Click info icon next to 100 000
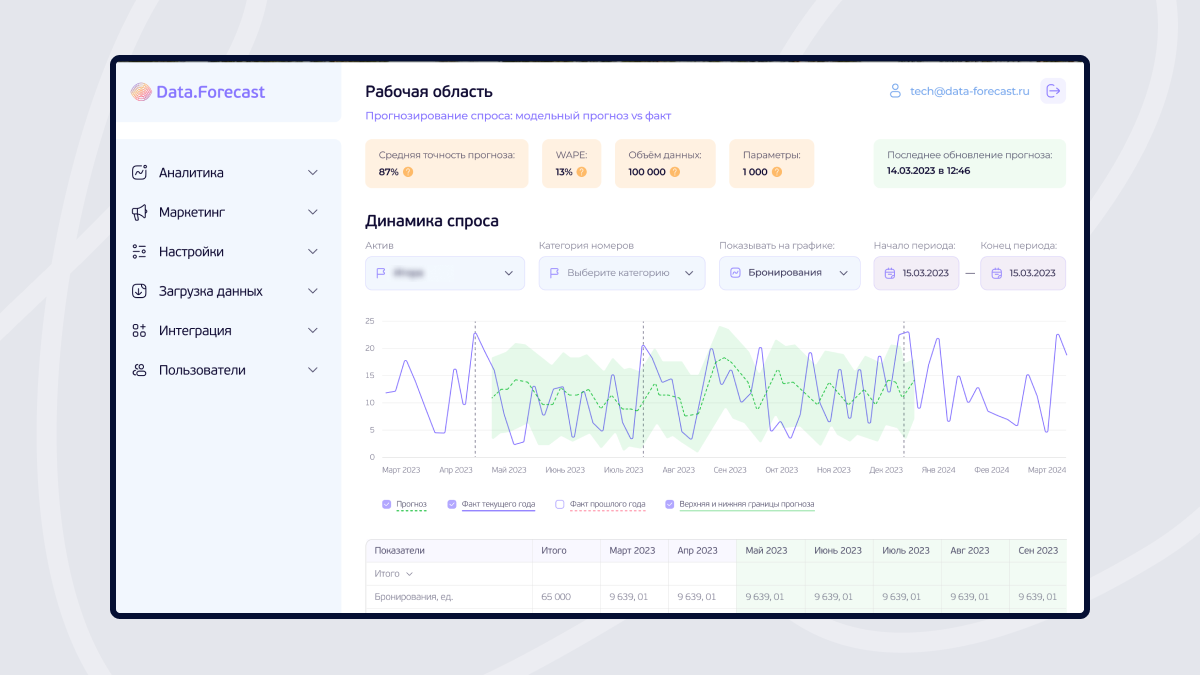The height and width of the screenshot is (675, 1200). click(675, 172)
